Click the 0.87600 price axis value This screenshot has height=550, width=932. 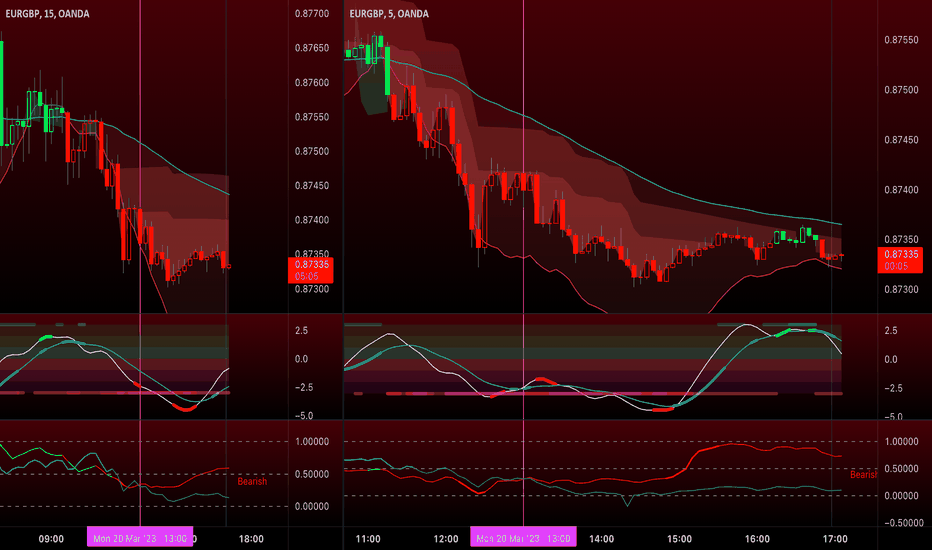[311, 83]
